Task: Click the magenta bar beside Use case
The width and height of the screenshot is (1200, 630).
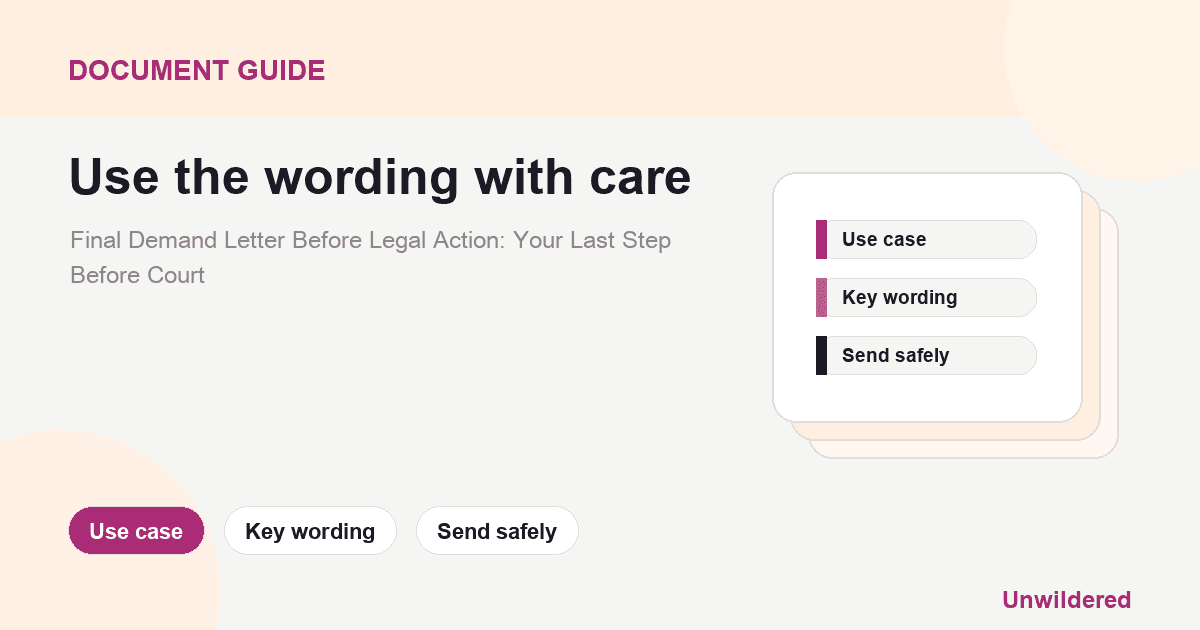Action: (821, 239)
